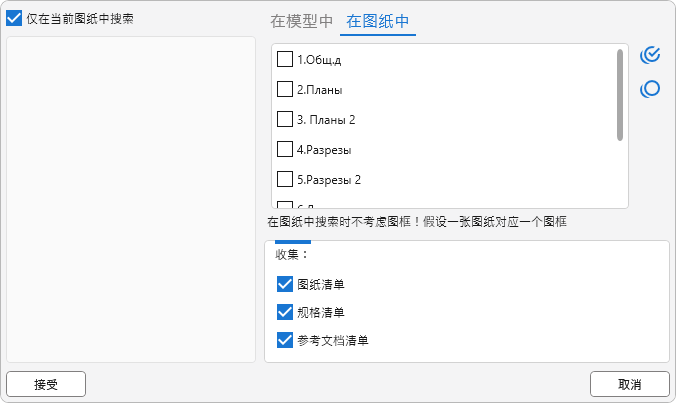Click the drawing list vertical scrollbar
This screenshot has height=403, width=676.
(x=621, y=95)
